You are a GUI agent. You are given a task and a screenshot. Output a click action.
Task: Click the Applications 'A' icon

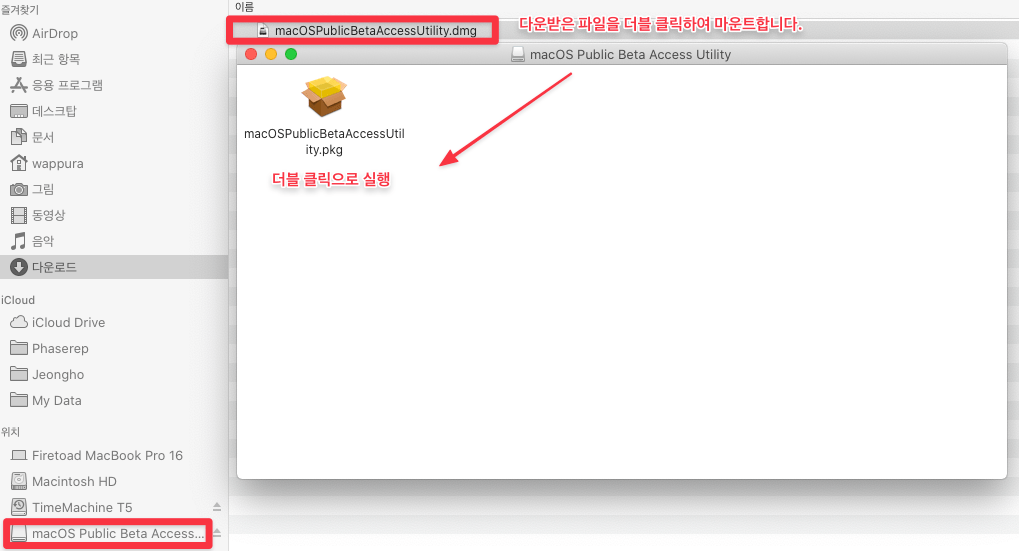(x=19, y=85)
